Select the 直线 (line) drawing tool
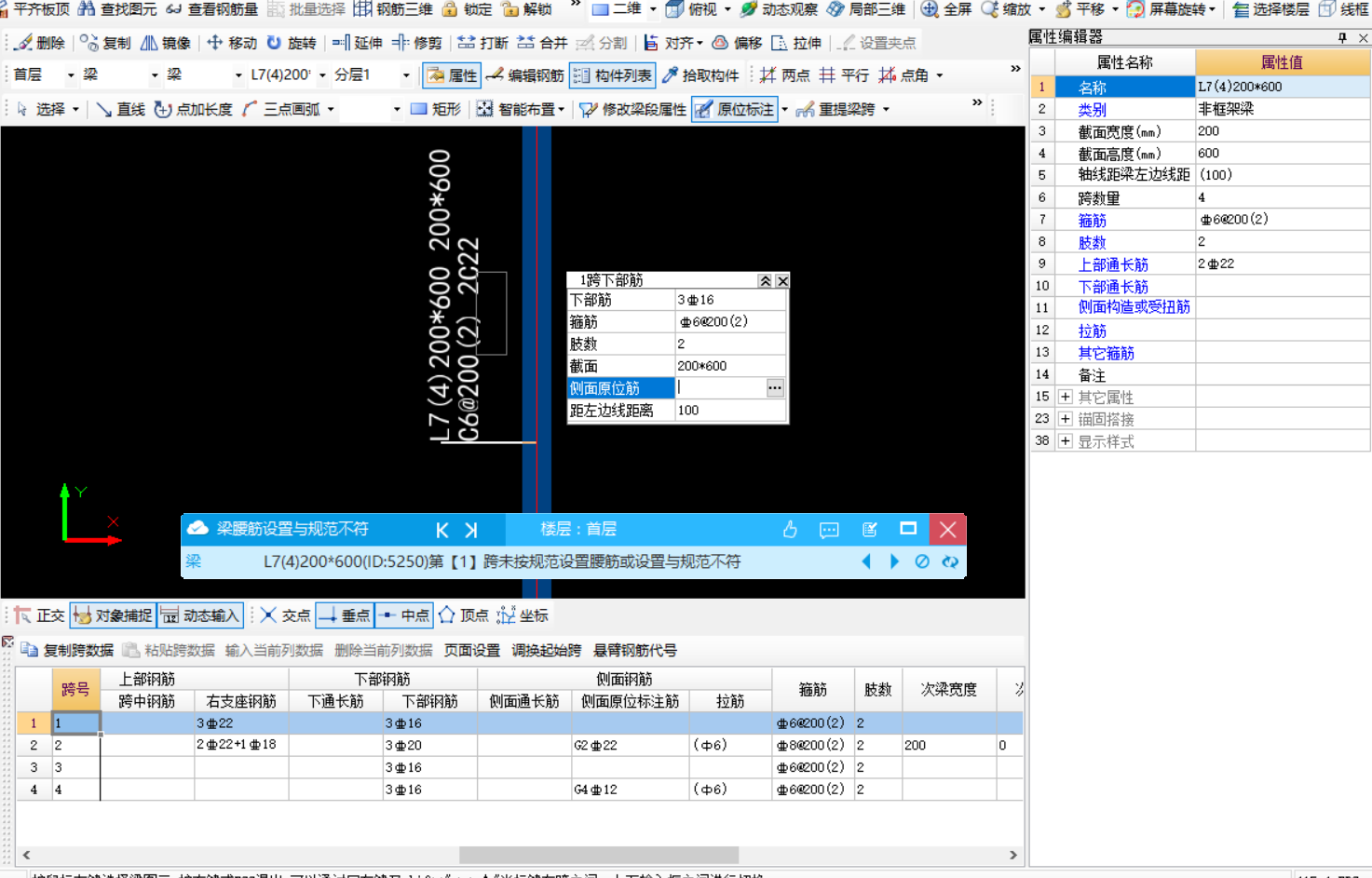This screenshot has width=1372, height=878. click(120, 109)
